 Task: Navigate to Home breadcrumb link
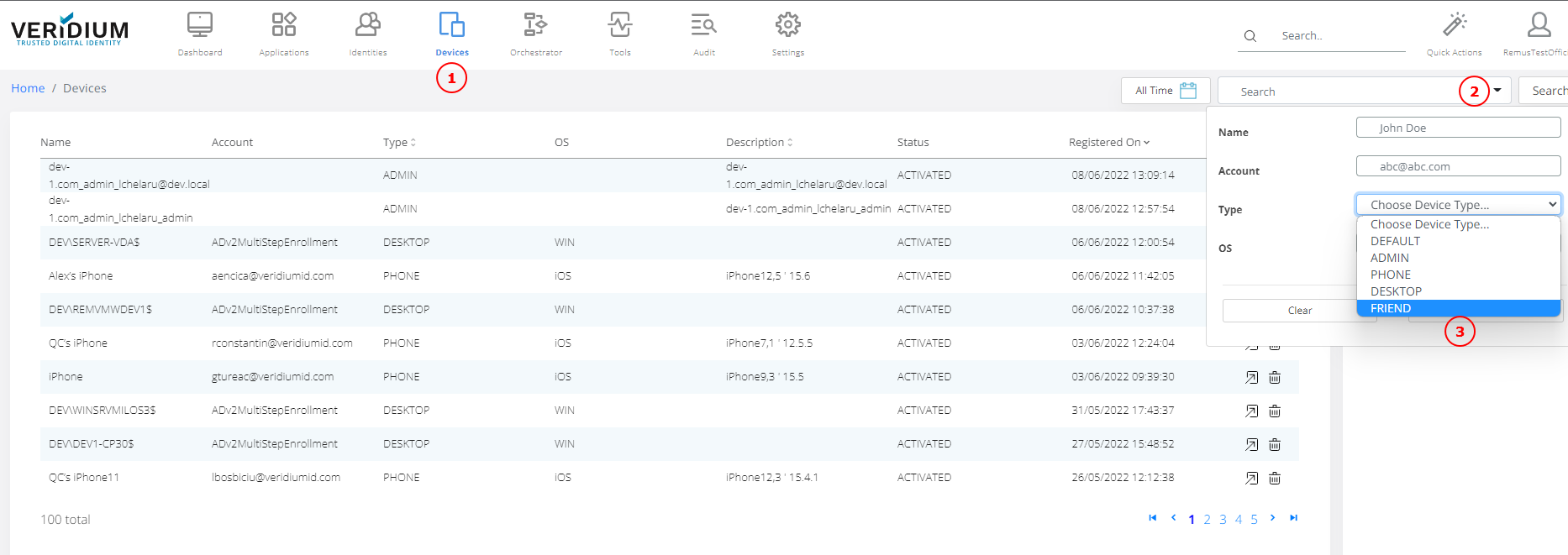28,88
